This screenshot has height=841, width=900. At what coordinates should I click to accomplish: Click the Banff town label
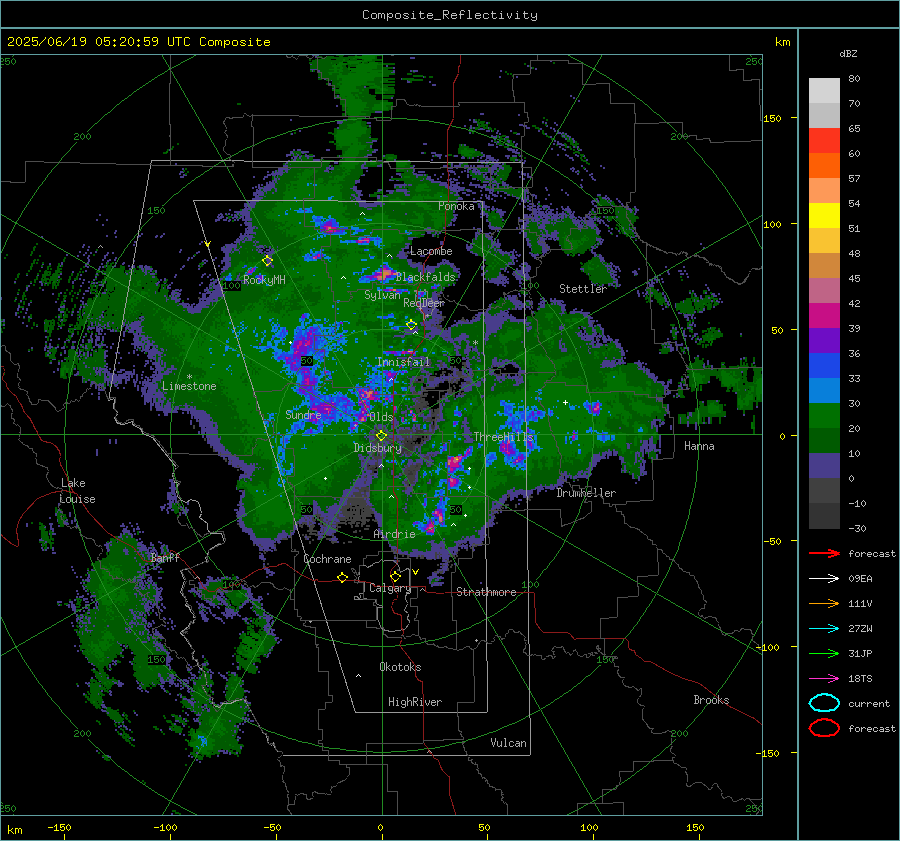(x=165, y=557)
